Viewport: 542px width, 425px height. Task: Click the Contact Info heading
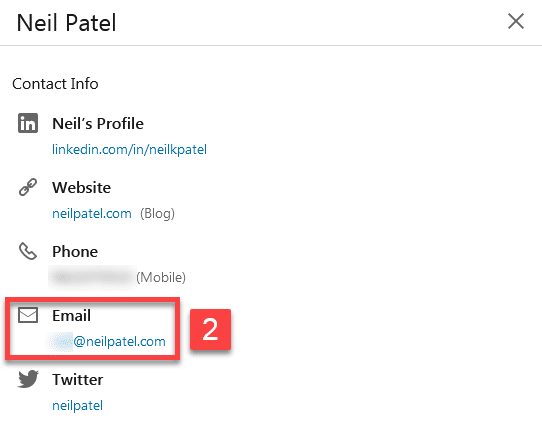point(55,84)
